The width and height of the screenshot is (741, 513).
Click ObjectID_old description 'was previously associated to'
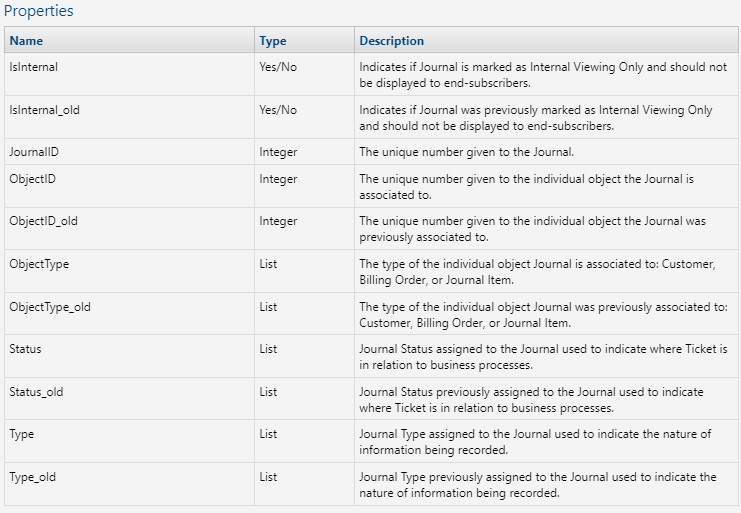point(533,229)
